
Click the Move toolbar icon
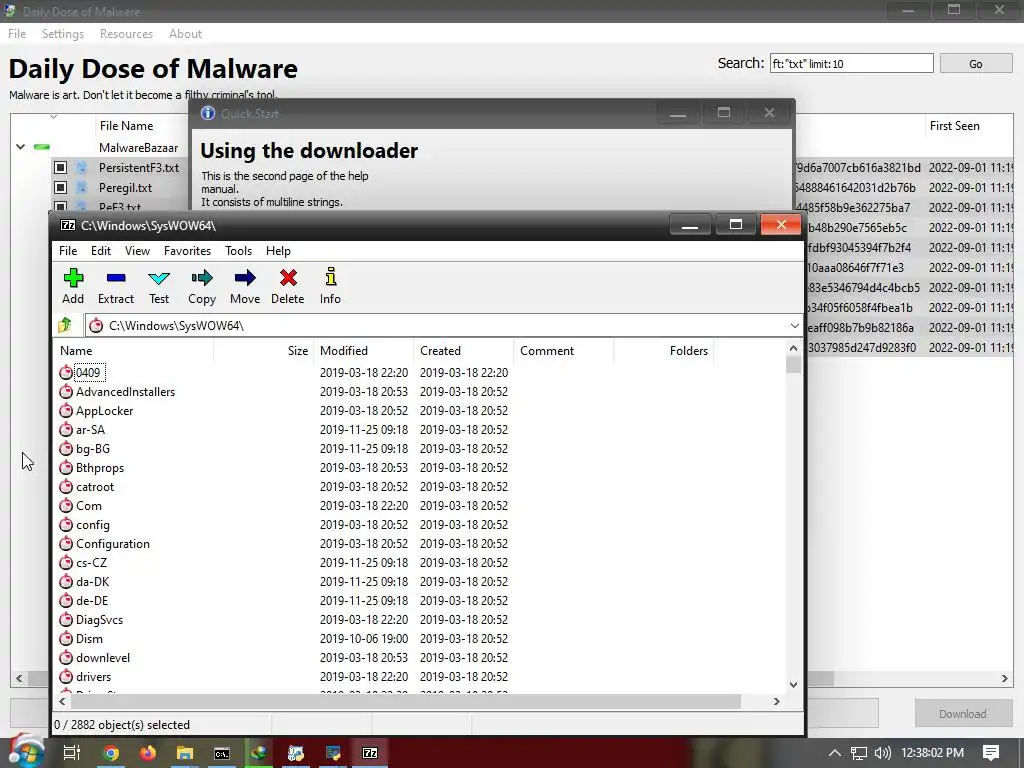click(245, 278)
